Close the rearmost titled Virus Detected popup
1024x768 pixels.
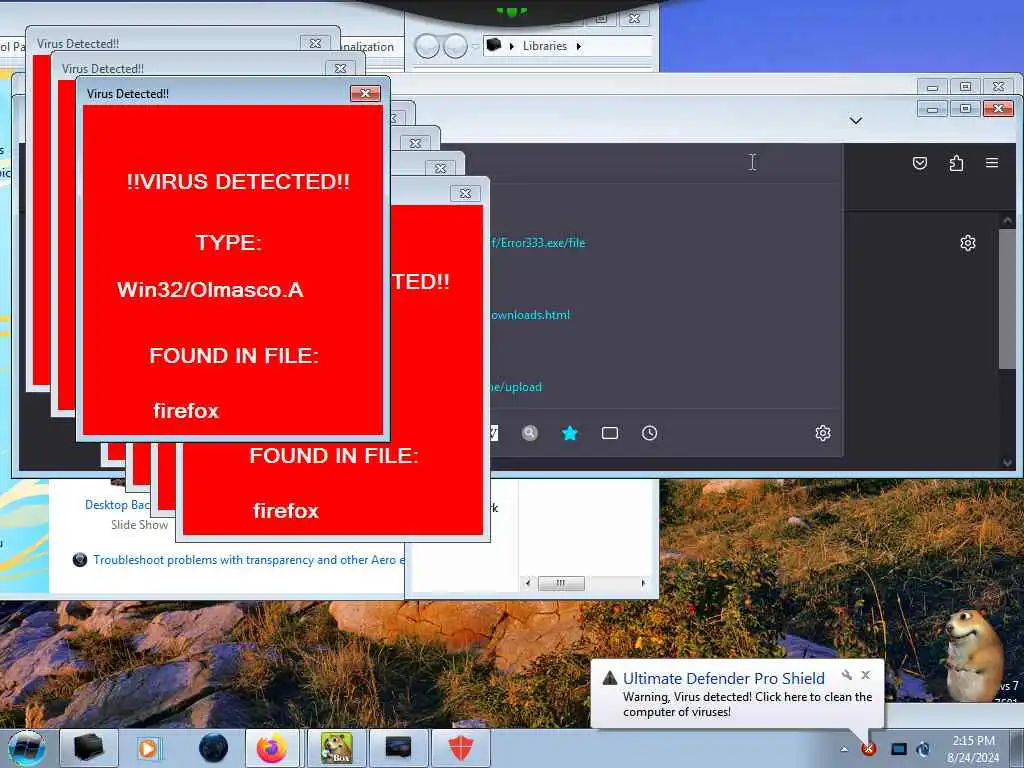click(x=315, y=44)
